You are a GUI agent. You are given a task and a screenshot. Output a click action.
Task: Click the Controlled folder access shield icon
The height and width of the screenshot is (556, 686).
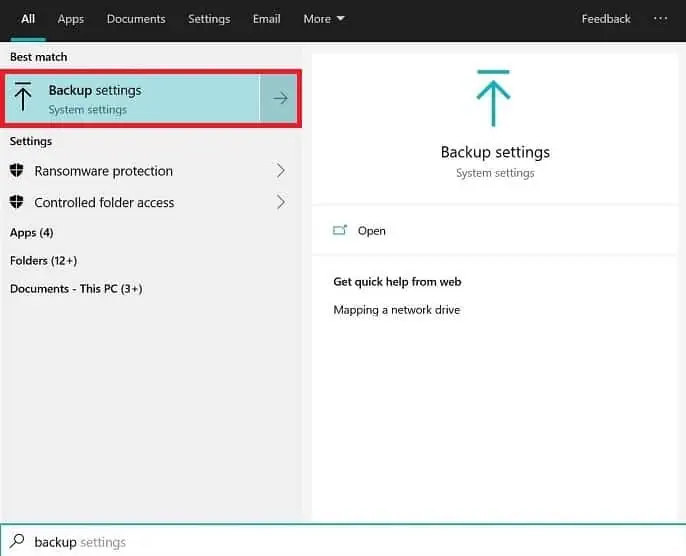pos(17,202)
